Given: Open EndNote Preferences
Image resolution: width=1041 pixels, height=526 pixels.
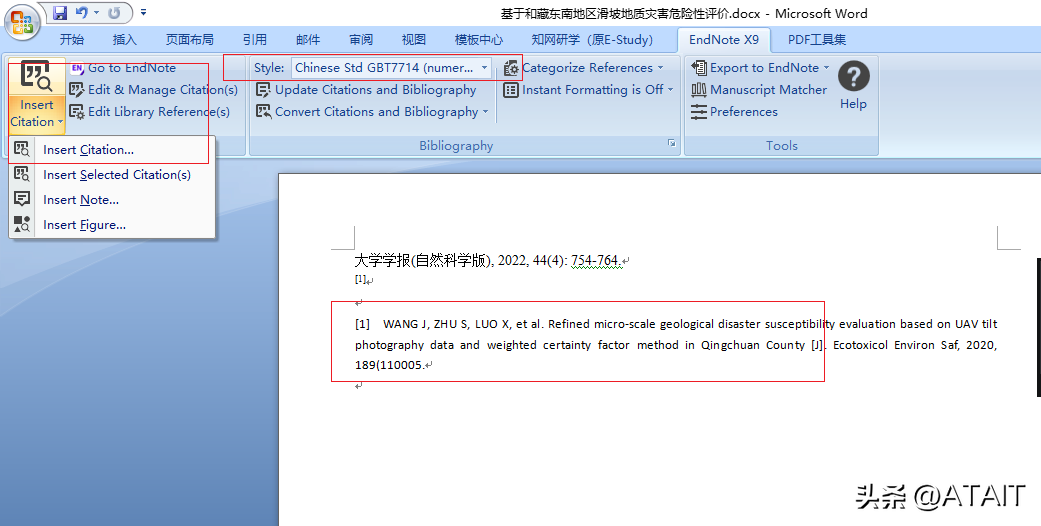Looking at the screenshot, I should coord(734,112).
